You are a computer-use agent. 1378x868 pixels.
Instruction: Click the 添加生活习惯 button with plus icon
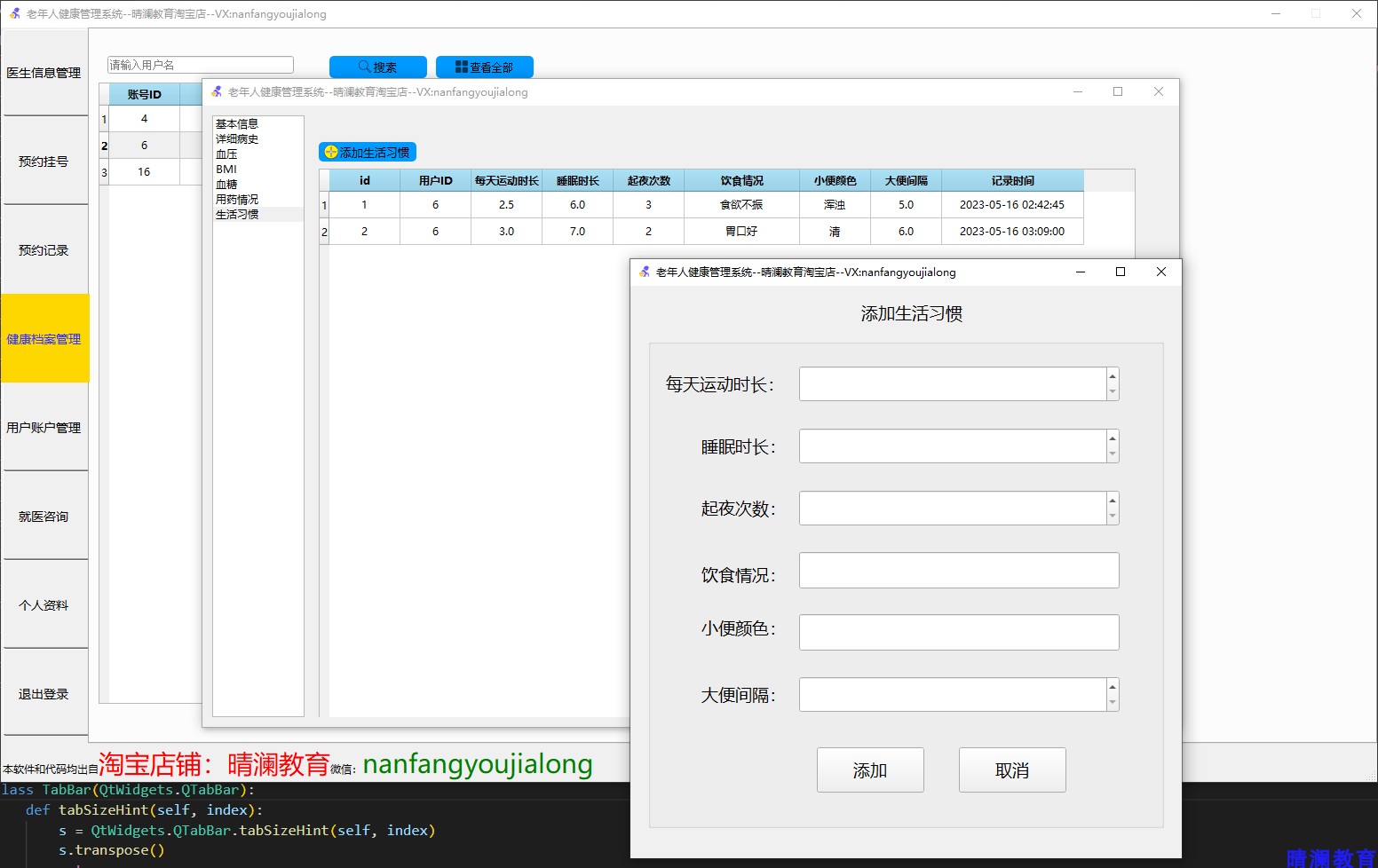pos(368,153)
